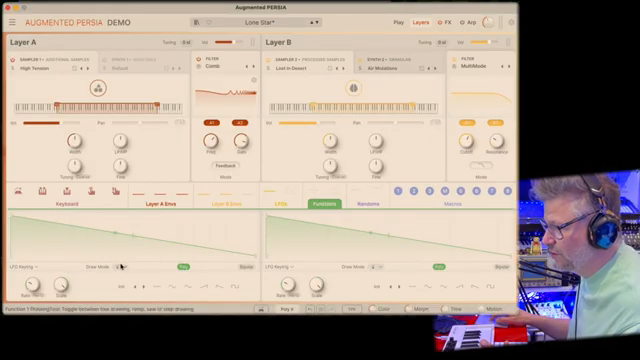
Task: Randomize the Lost in Desert sample via dice icon
Action: 330,69
